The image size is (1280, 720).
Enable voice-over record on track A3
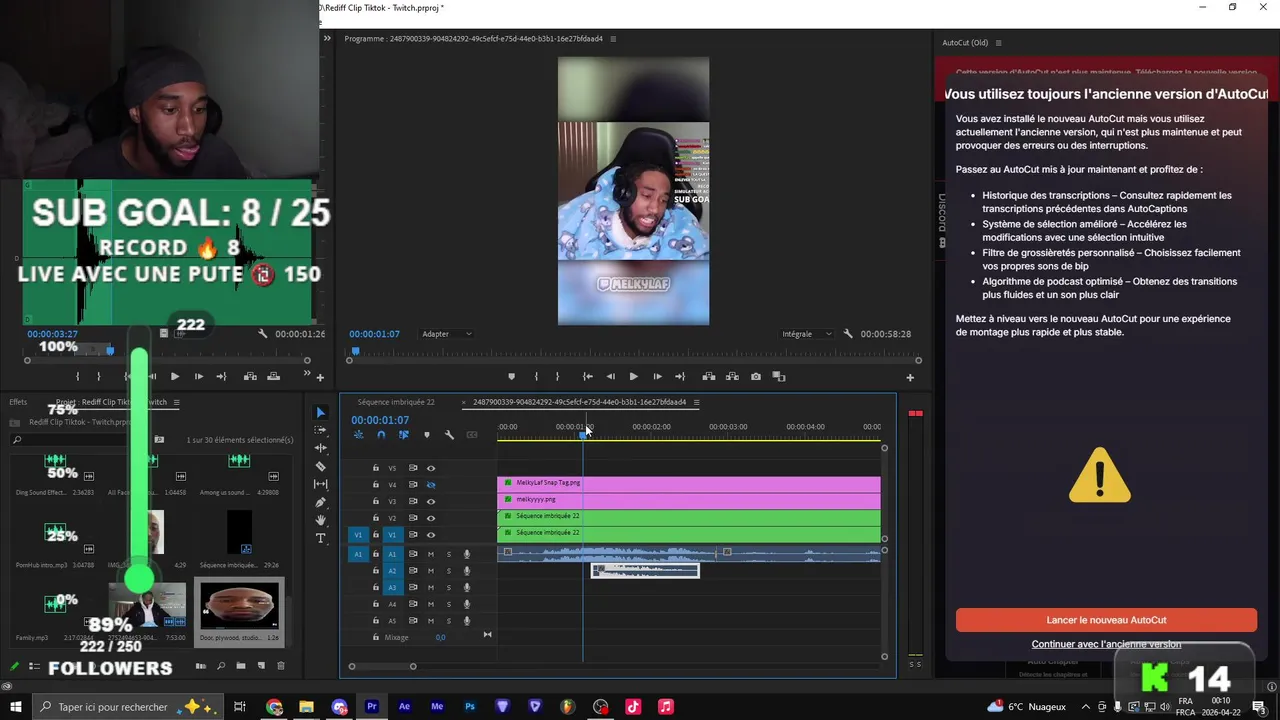click(x=466, y=588)
